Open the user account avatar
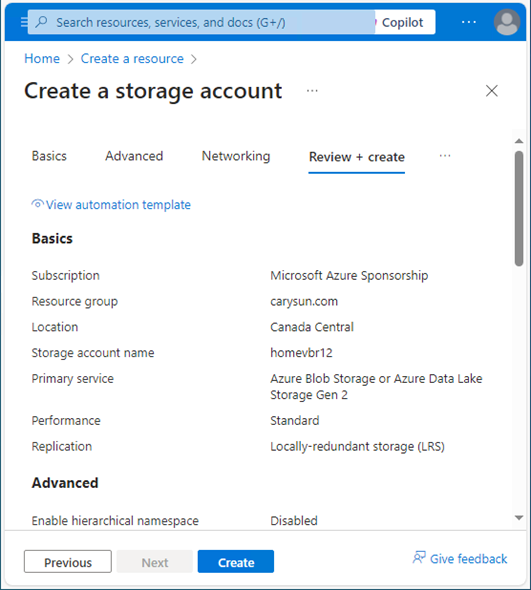Screen dimensions: 531x590 point(507,22)
